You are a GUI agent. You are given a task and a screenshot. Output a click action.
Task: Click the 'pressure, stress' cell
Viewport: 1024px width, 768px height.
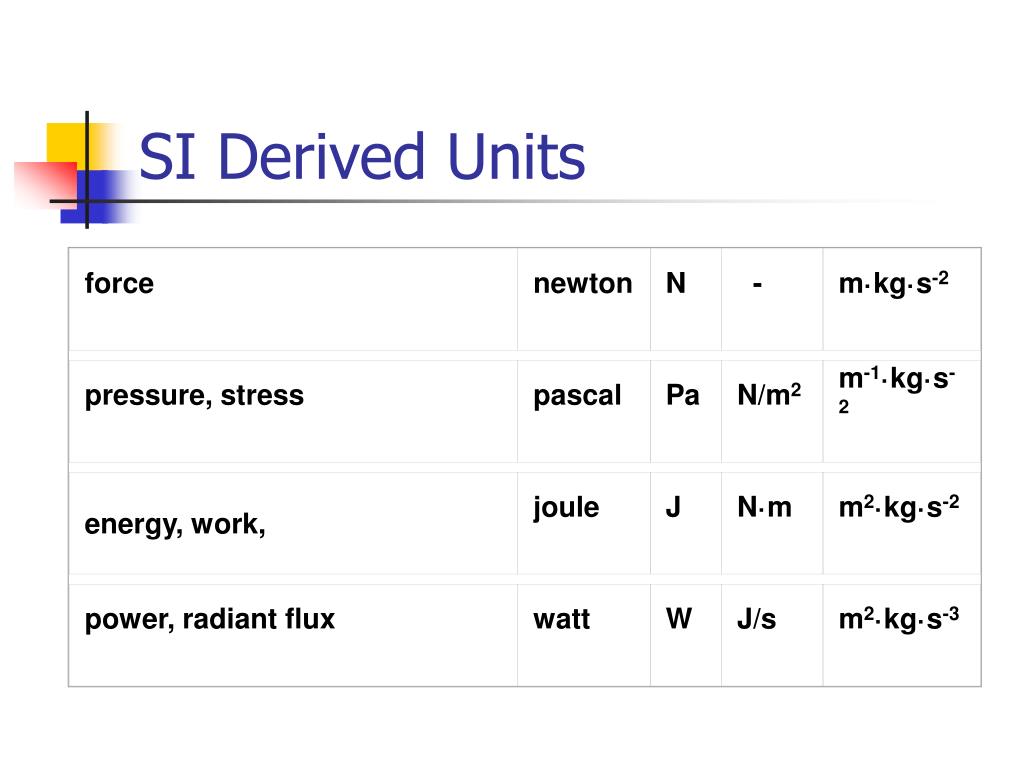click(x=293, y=411)
